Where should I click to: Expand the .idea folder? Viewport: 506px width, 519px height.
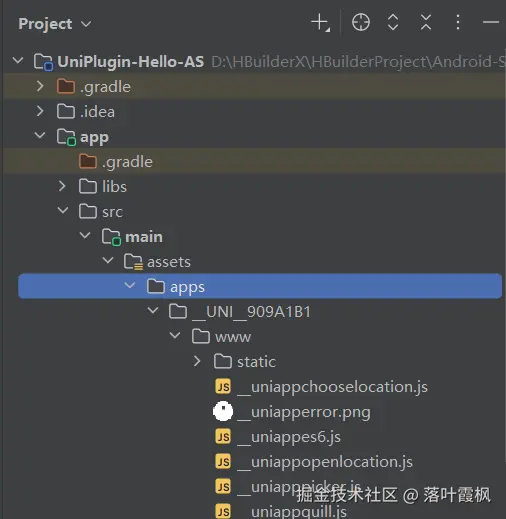pyautogui.click(x=40, y=111)
